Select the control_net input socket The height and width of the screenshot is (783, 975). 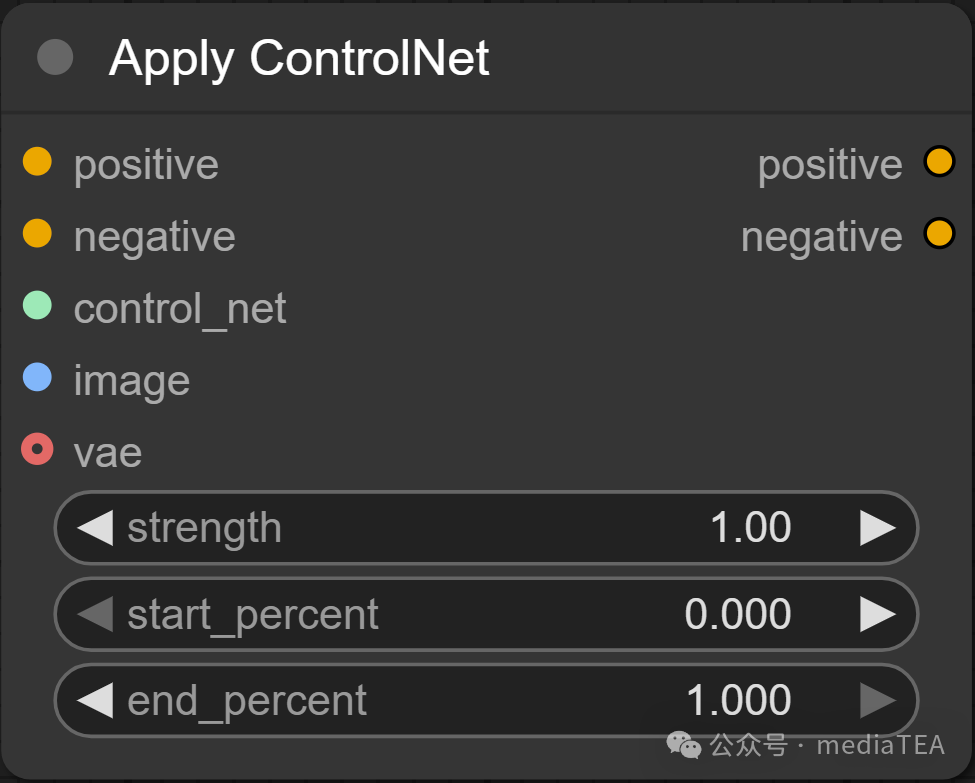pyautogui.click(x=37, y=305)
